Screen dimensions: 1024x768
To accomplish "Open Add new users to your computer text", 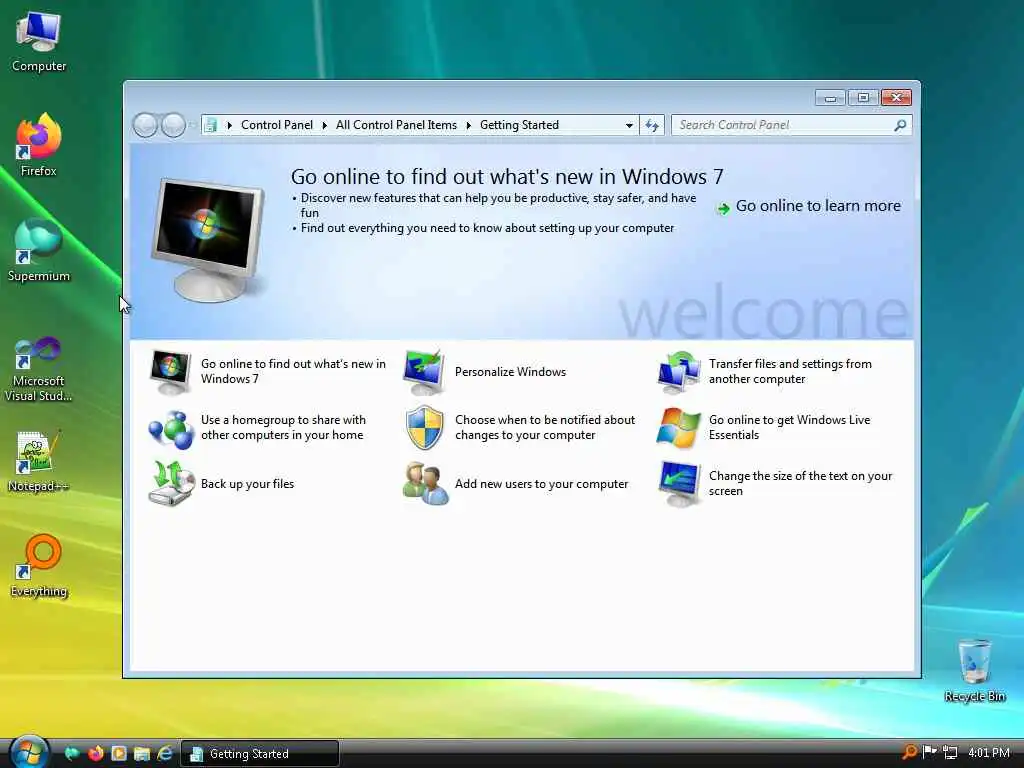I will pos(541,484).
